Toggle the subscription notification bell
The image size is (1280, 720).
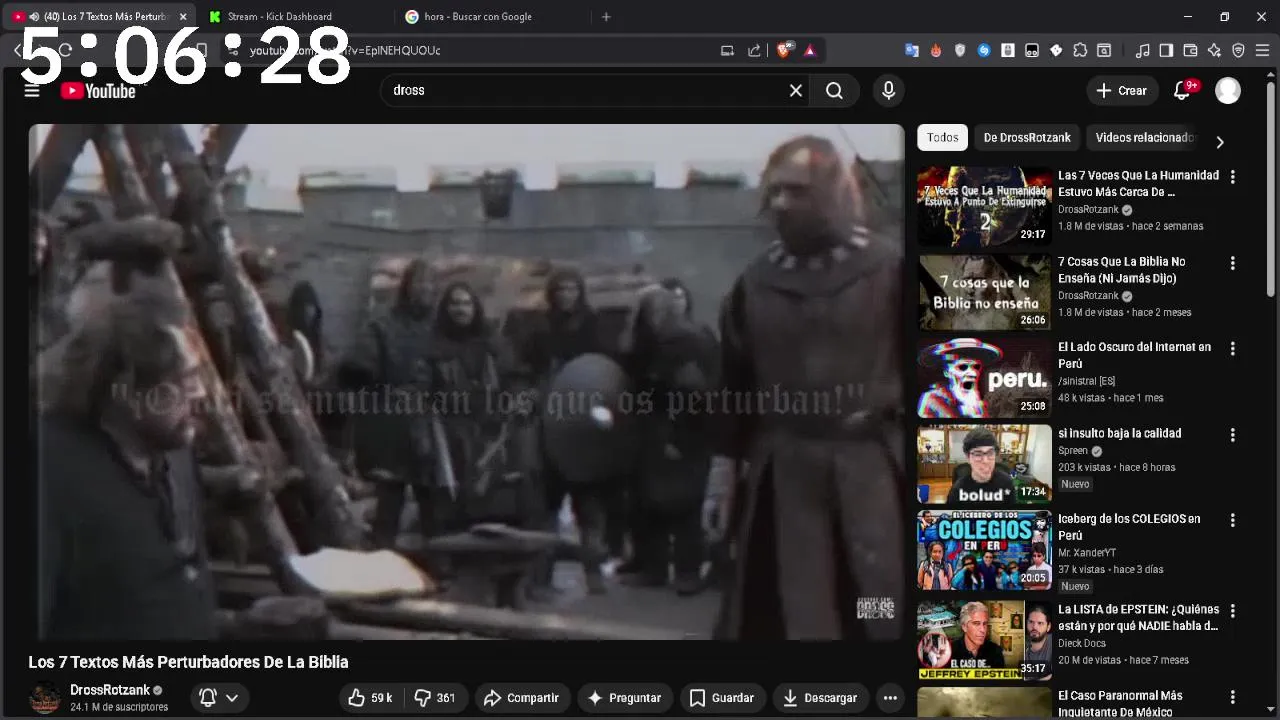point(208,698)
